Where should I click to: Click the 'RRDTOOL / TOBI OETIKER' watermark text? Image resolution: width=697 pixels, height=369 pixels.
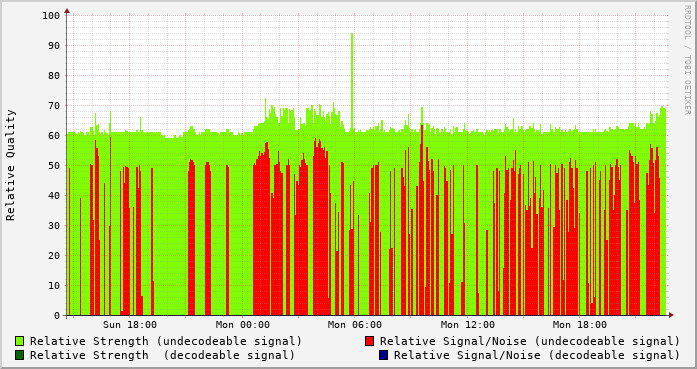687,60
